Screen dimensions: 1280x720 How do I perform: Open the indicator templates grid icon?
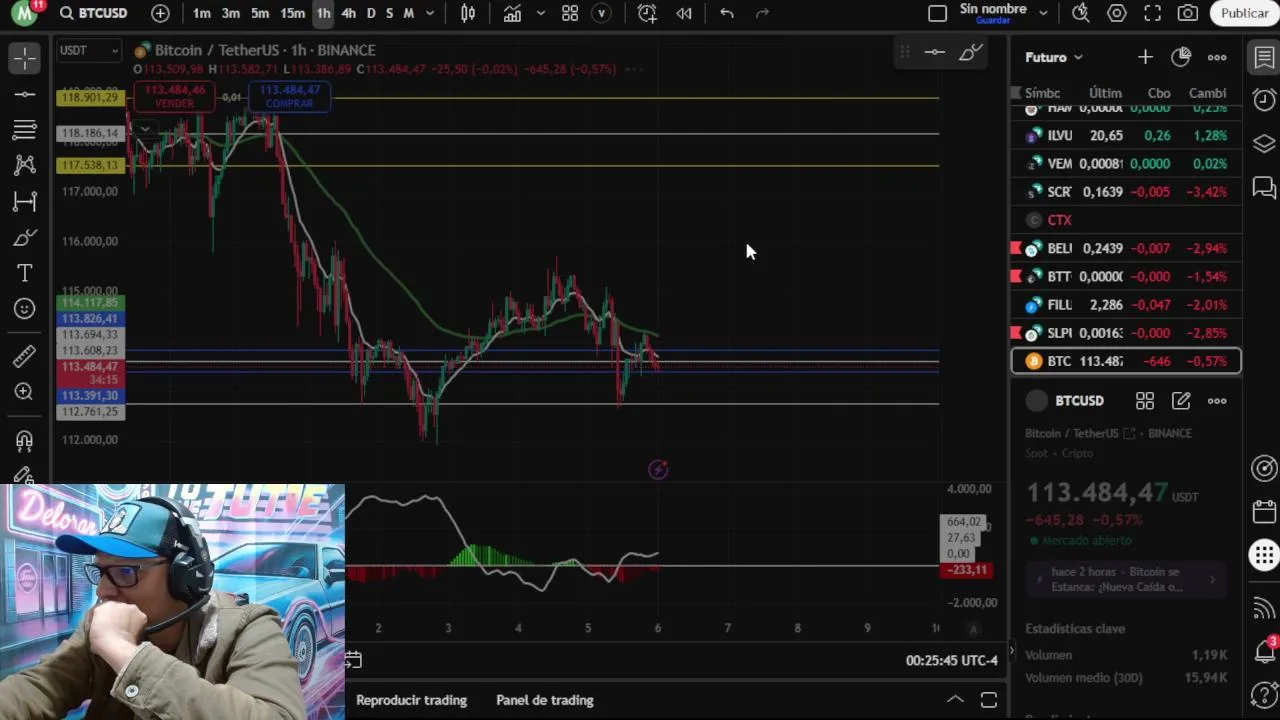coord(570,13)
